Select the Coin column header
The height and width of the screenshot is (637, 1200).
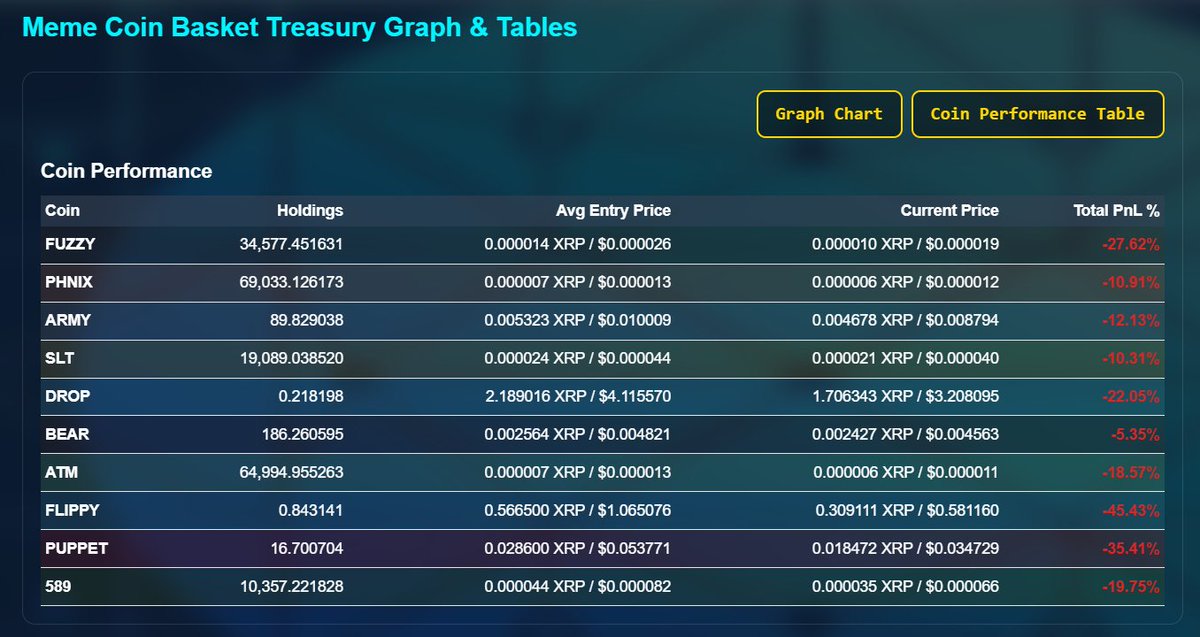62,210
